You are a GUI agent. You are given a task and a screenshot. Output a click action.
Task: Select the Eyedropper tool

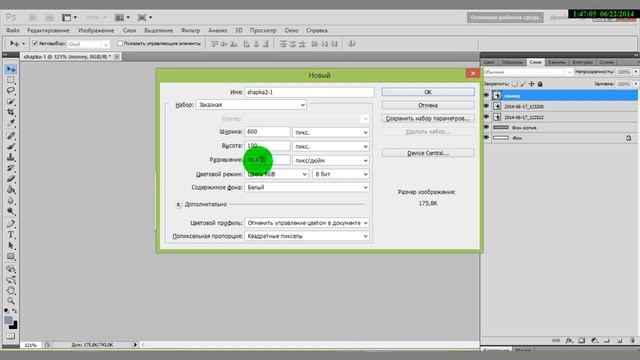tap(11, 123)
